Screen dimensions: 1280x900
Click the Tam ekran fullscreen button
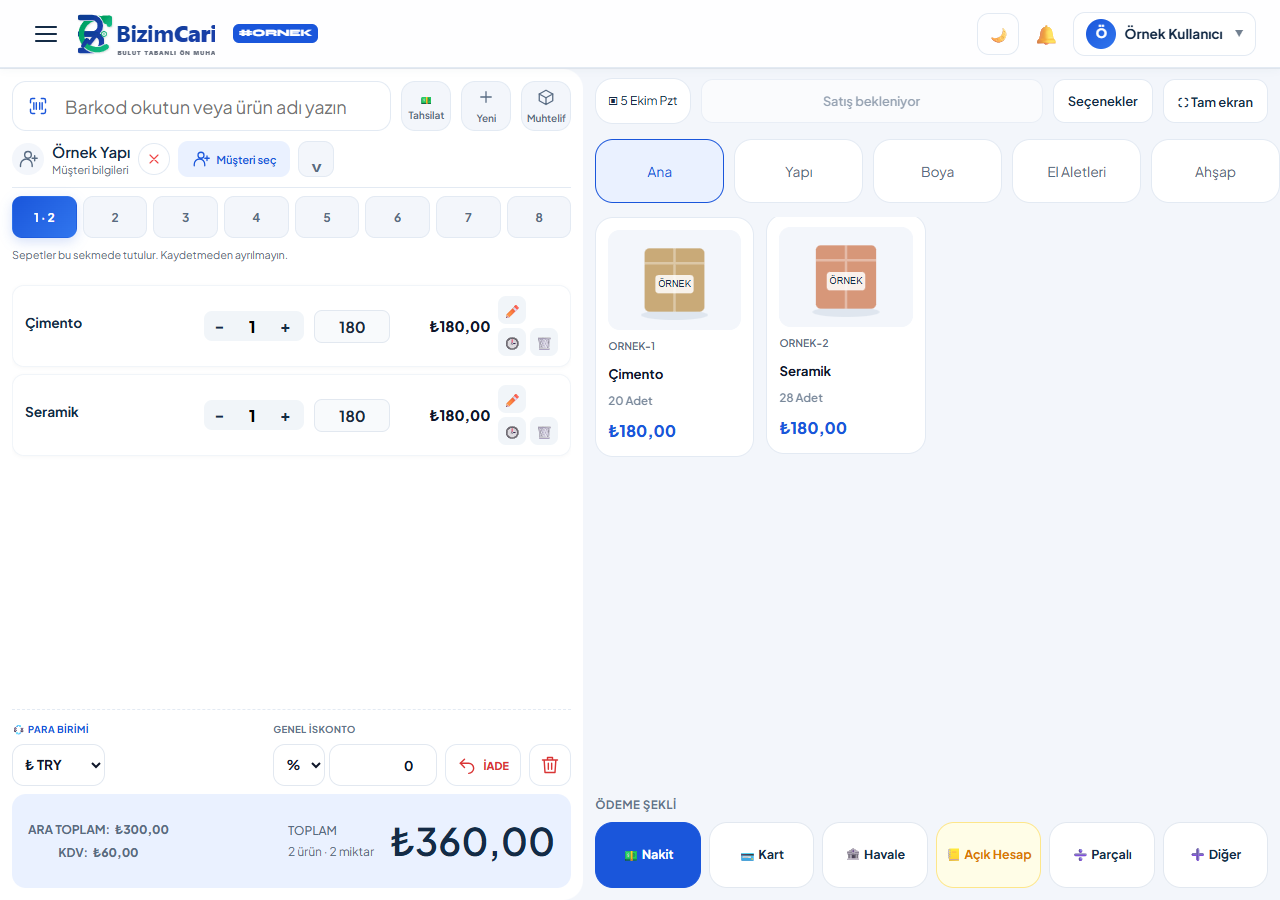[1215, 101]
